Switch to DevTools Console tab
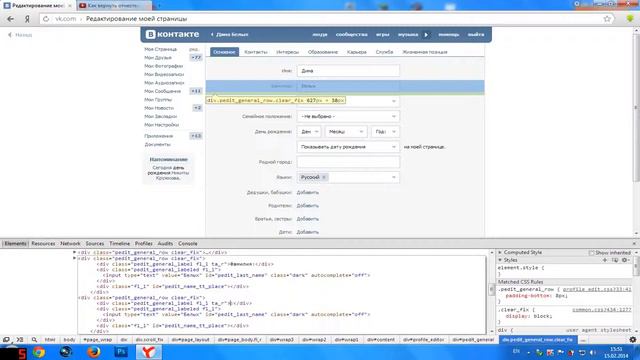 click(x=188, y=244)
